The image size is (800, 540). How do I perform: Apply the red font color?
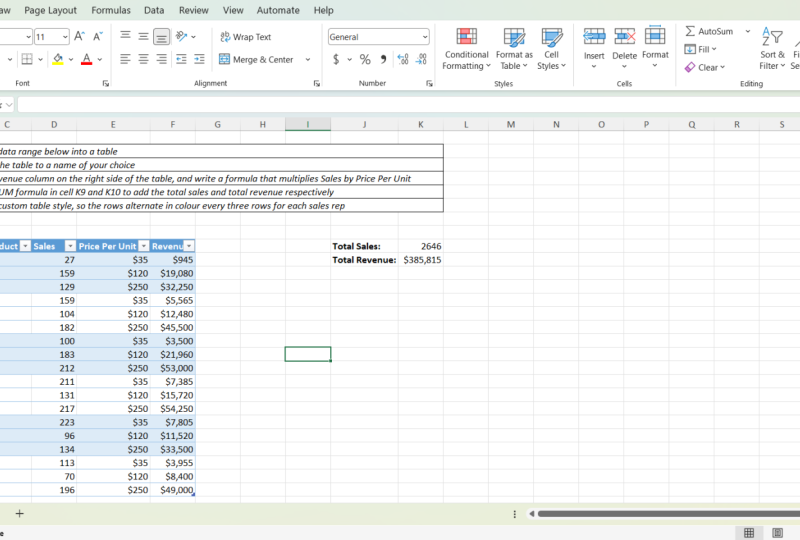tap(87, 59)
